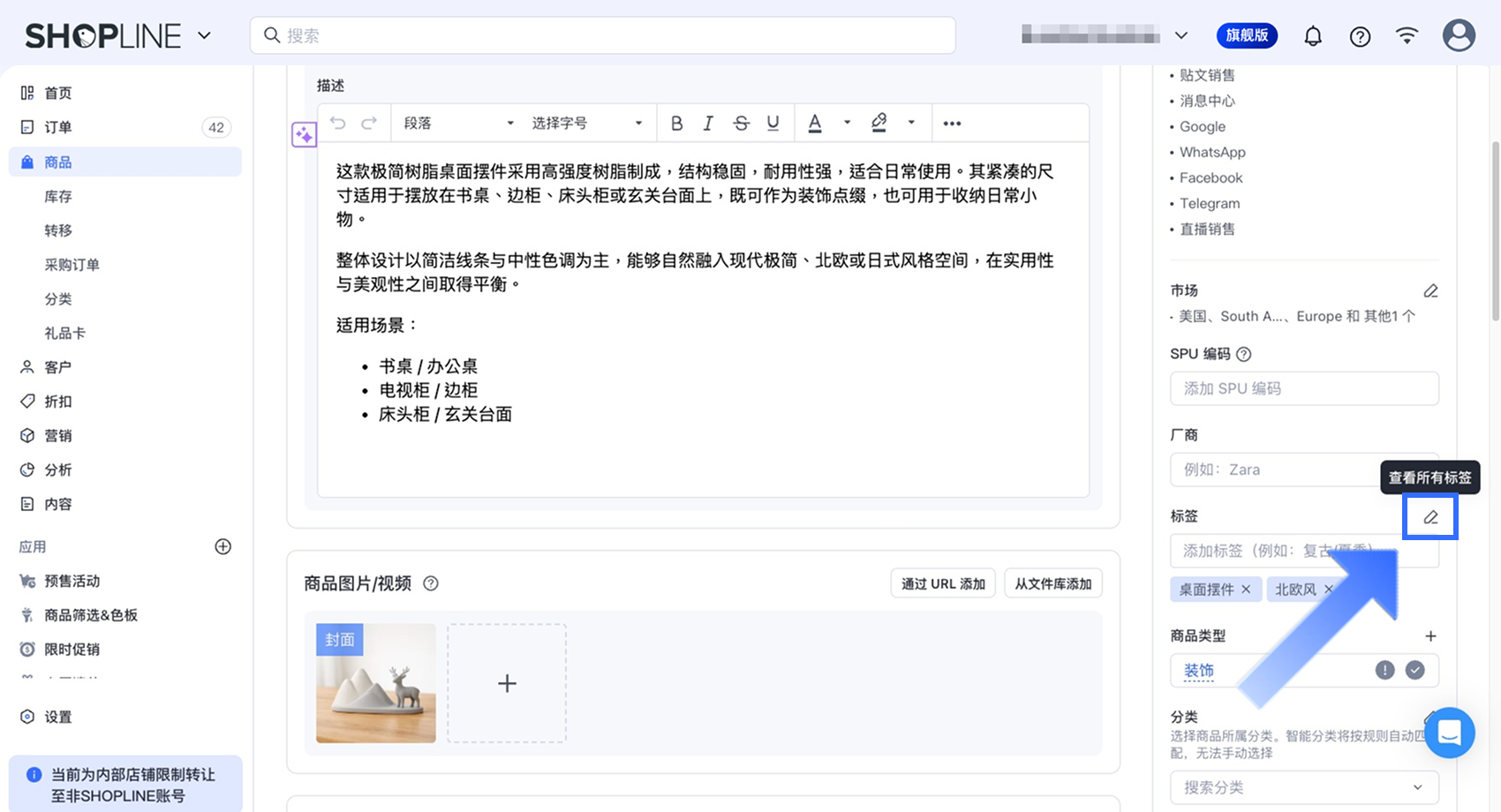Image resolution: width=1501 pixels, height=812 pixels.
Task: Select the deer cover image thumbnail
Action: point(376,683)
